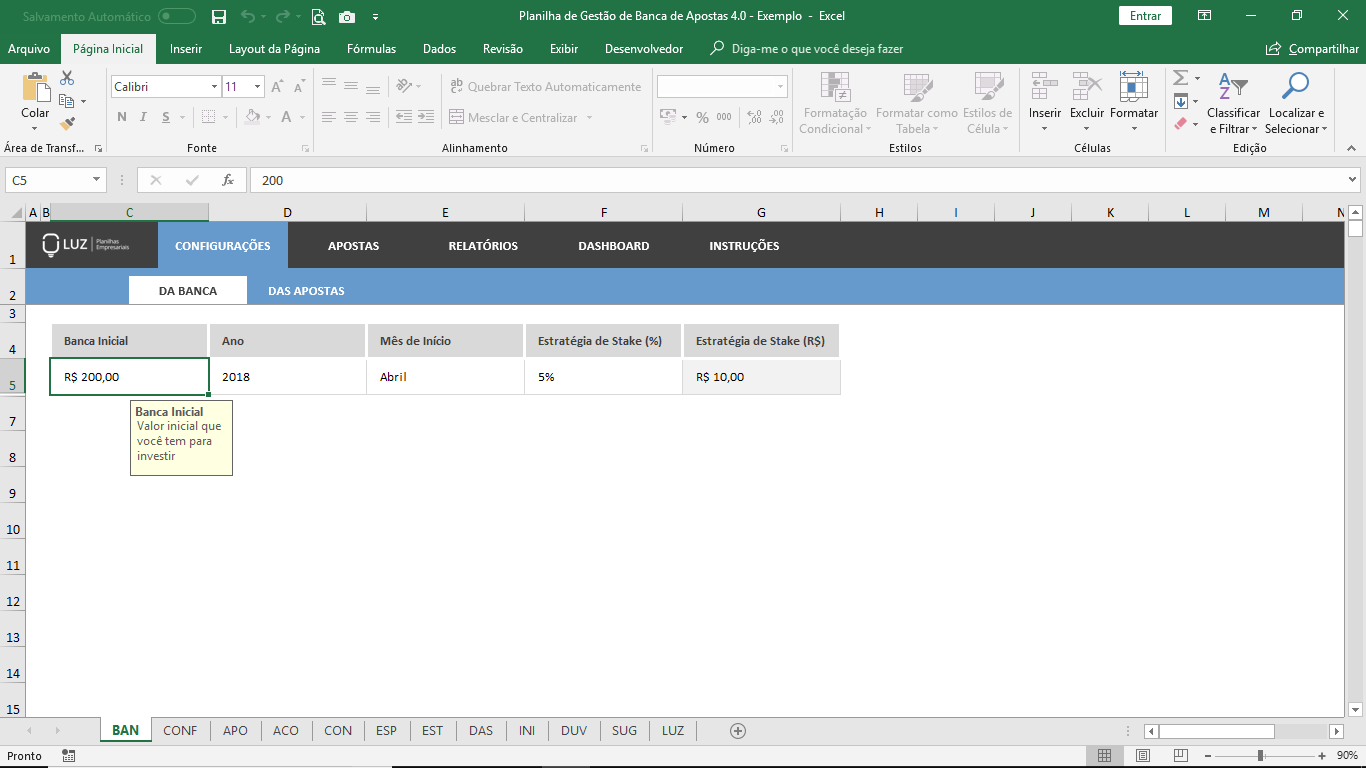Viewport: 1366px width, 768px height.
Task: Increase font size with the larger A icon
Action: pyautogui.click(x=277, y=87)
